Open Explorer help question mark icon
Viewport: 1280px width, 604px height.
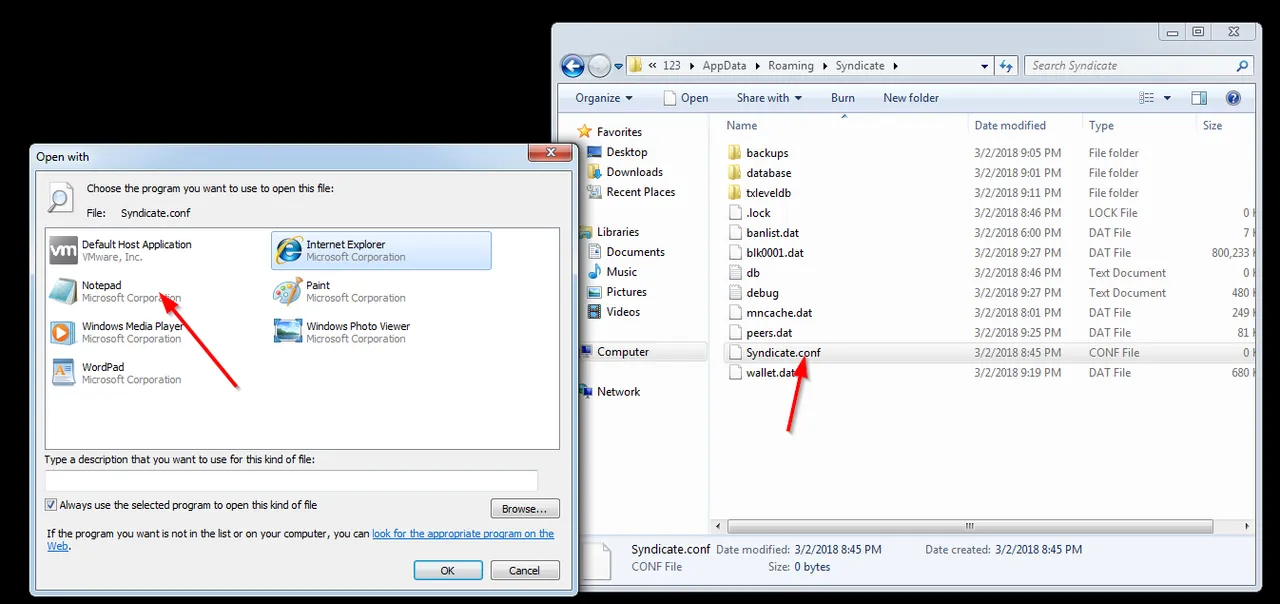pos(1233,98)
